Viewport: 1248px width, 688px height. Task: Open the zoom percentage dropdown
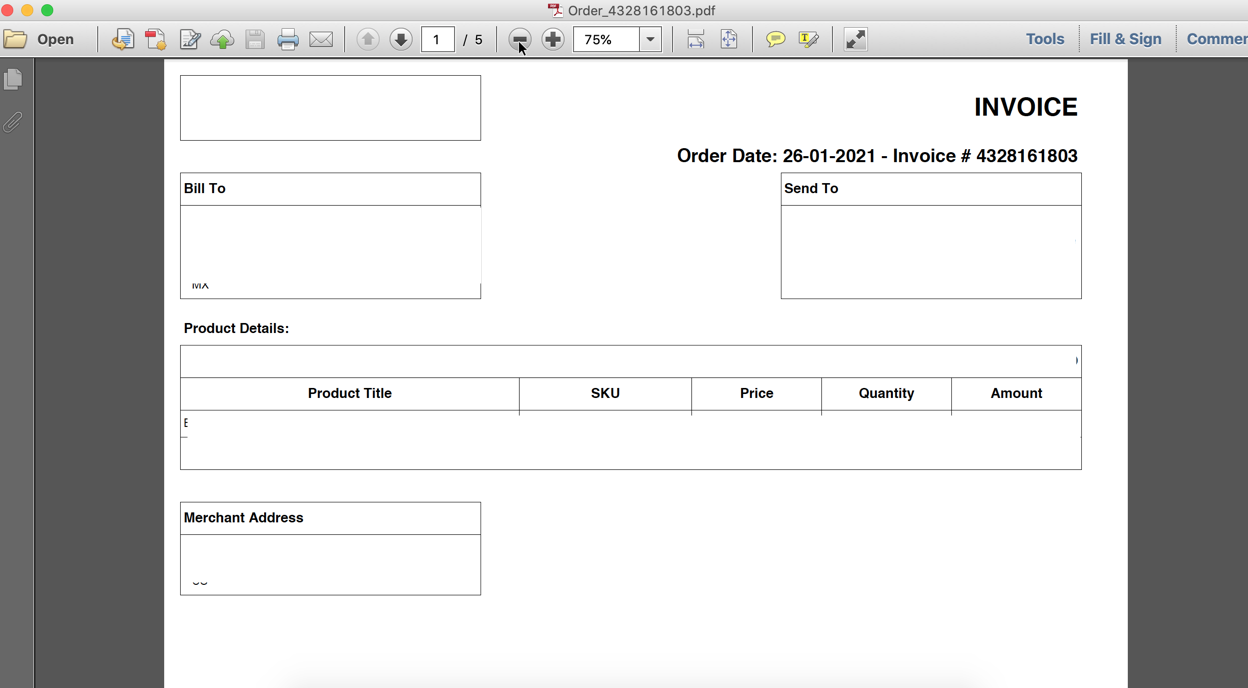pyautogui.click(x=650, y=39)
